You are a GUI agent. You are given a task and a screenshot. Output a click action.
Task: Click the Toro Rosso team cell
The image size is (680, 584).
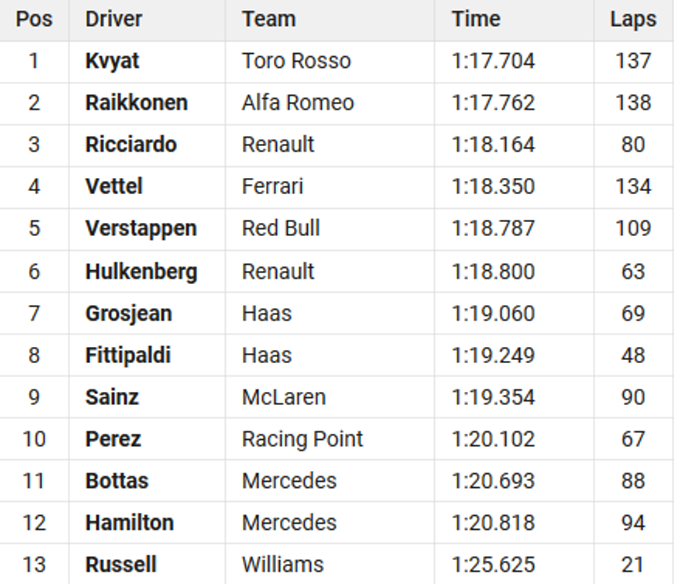click(296, 61)
